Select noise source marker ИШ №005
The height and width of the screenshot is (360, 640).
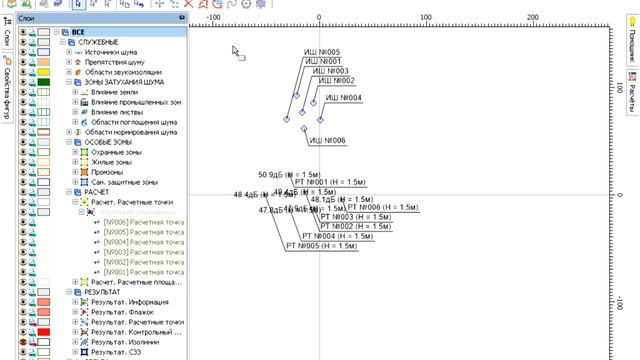pyautogui.click(x=287, y=119)
